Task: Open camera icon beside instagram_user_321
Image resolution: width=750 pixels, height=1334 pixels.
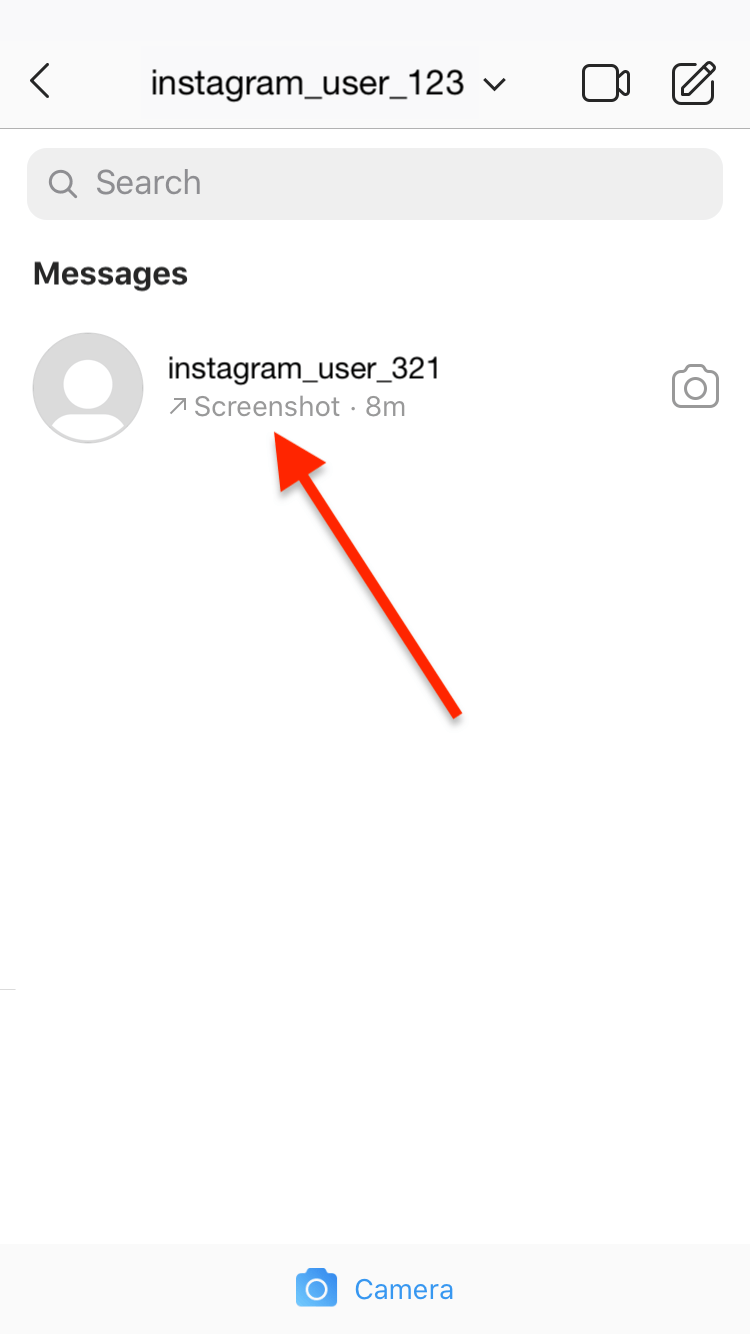Action: tap(695, 387)
